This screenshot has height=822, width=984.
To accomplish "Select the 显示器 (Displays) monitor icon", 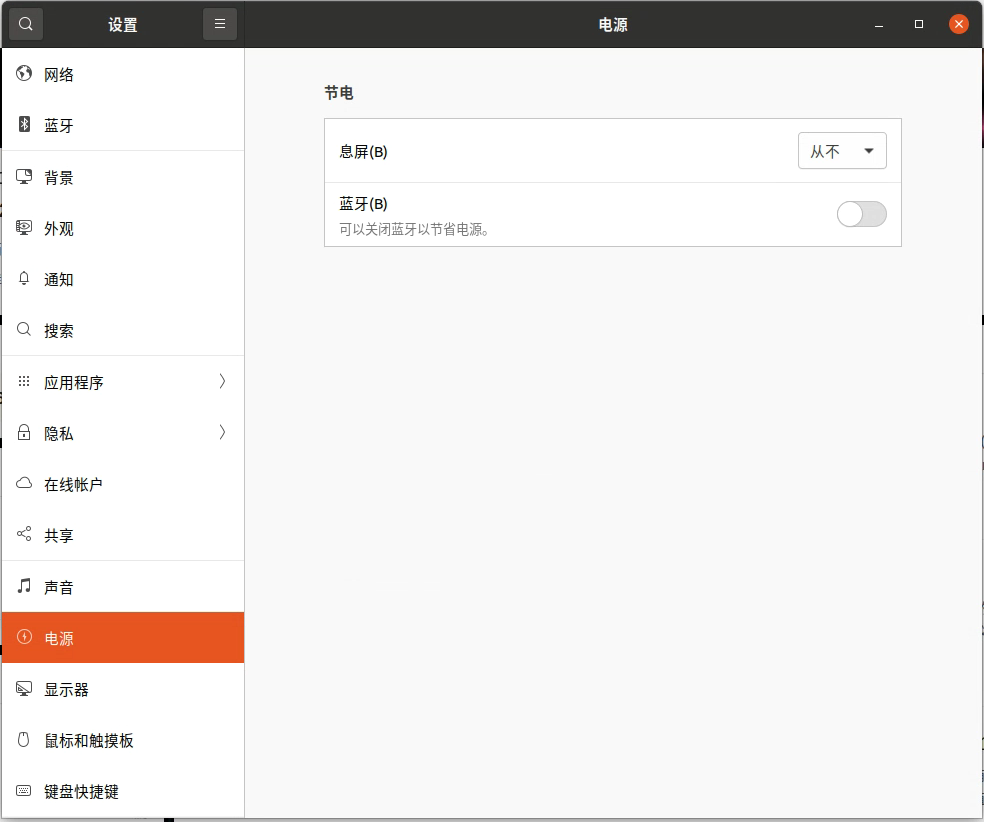I will (x=24, y=688).
